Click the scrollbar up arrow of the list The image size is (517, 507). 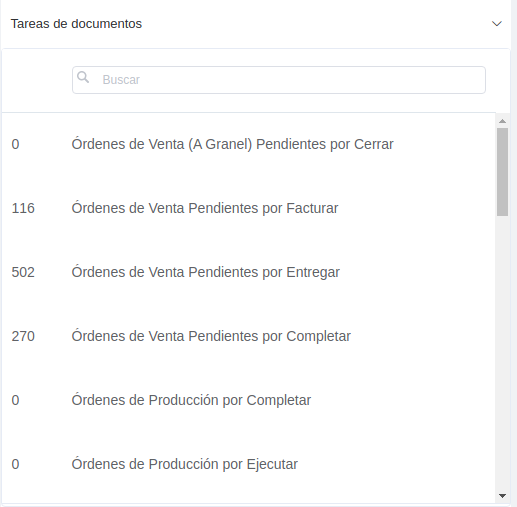coord(502,121)
